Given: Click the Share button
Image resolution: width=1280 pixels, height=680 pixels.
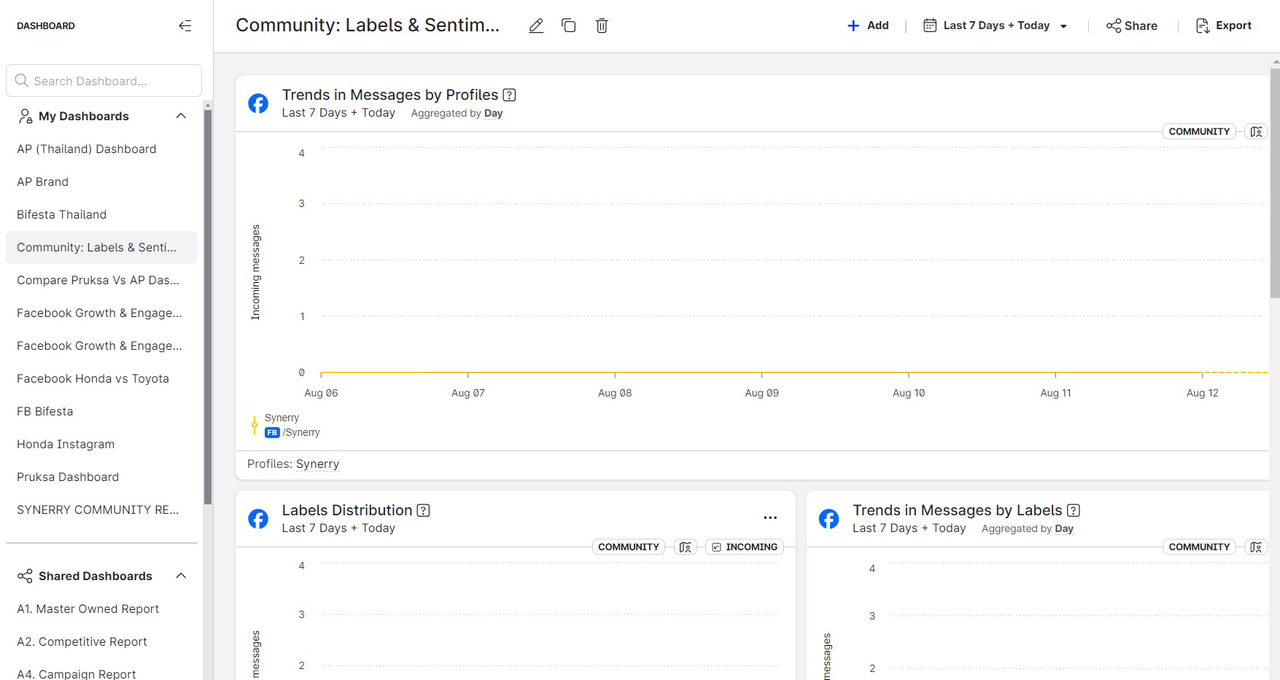Looking at the screenshot, I should click(x=1132, y=26).
